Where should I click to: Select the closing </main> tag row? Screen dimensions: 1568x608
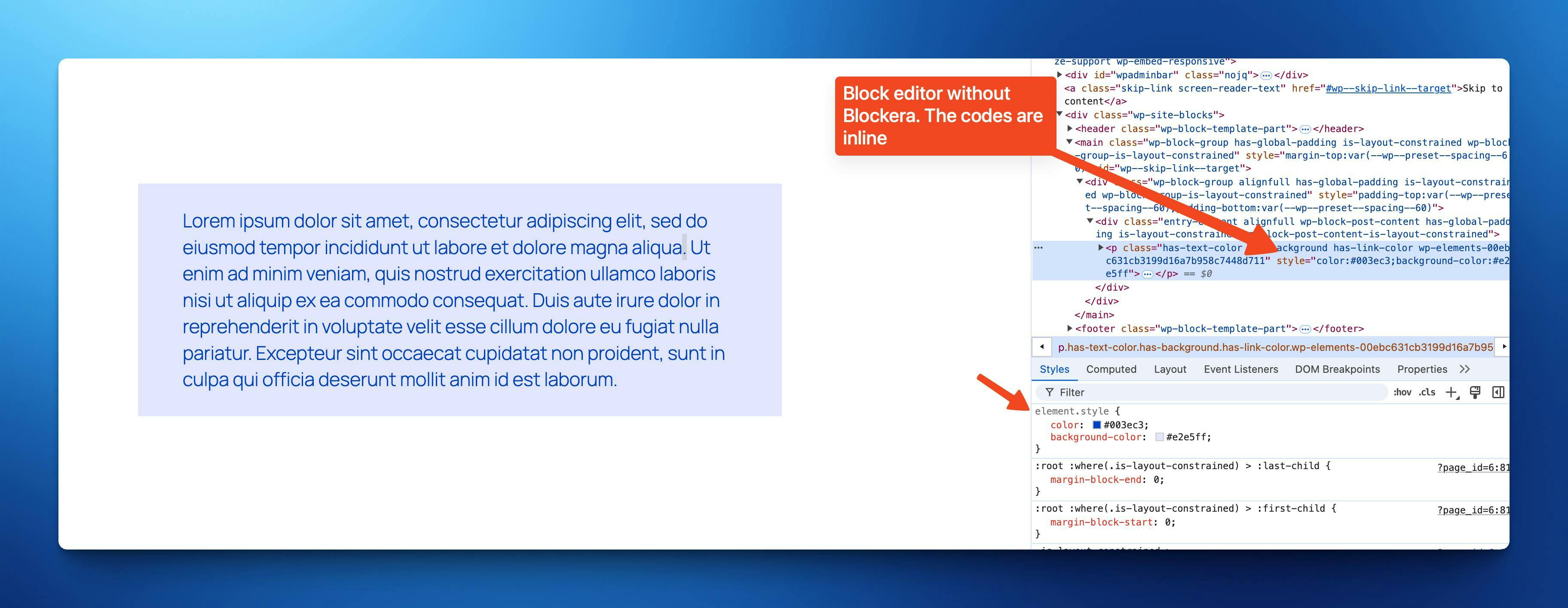coord(1094,315)
